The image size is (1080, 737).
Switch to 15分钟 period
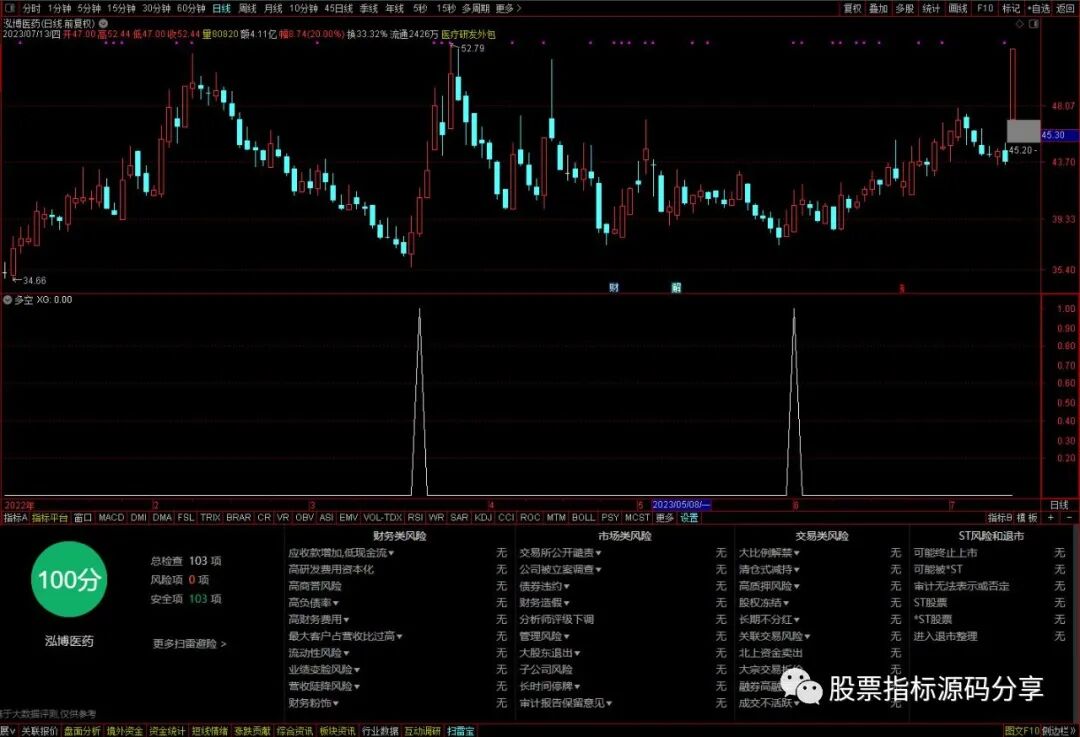pos(121,8)
